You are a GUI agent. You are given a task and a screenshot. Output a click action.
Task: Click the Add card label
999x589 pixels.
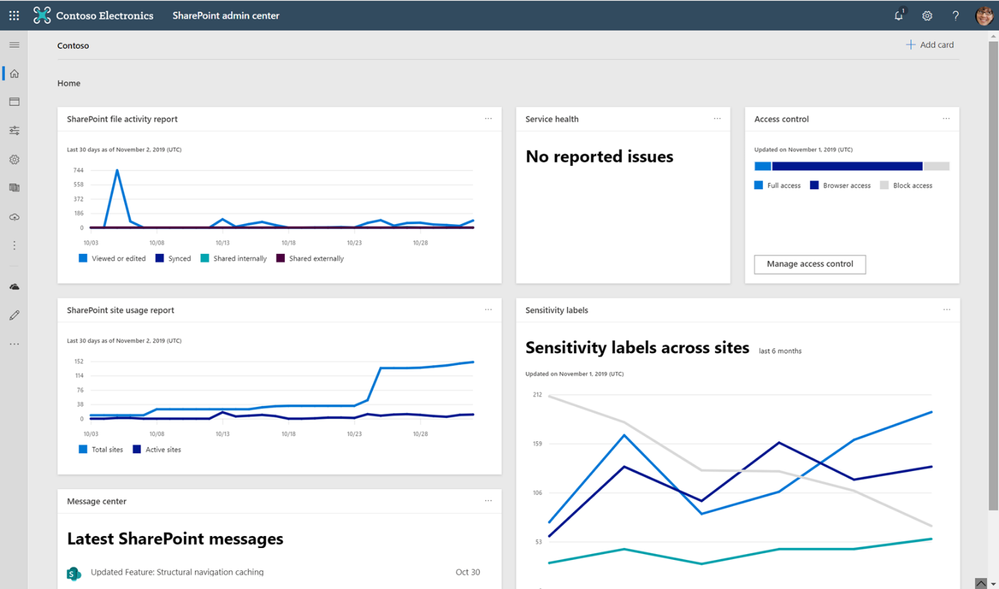[x=937, y=45]
